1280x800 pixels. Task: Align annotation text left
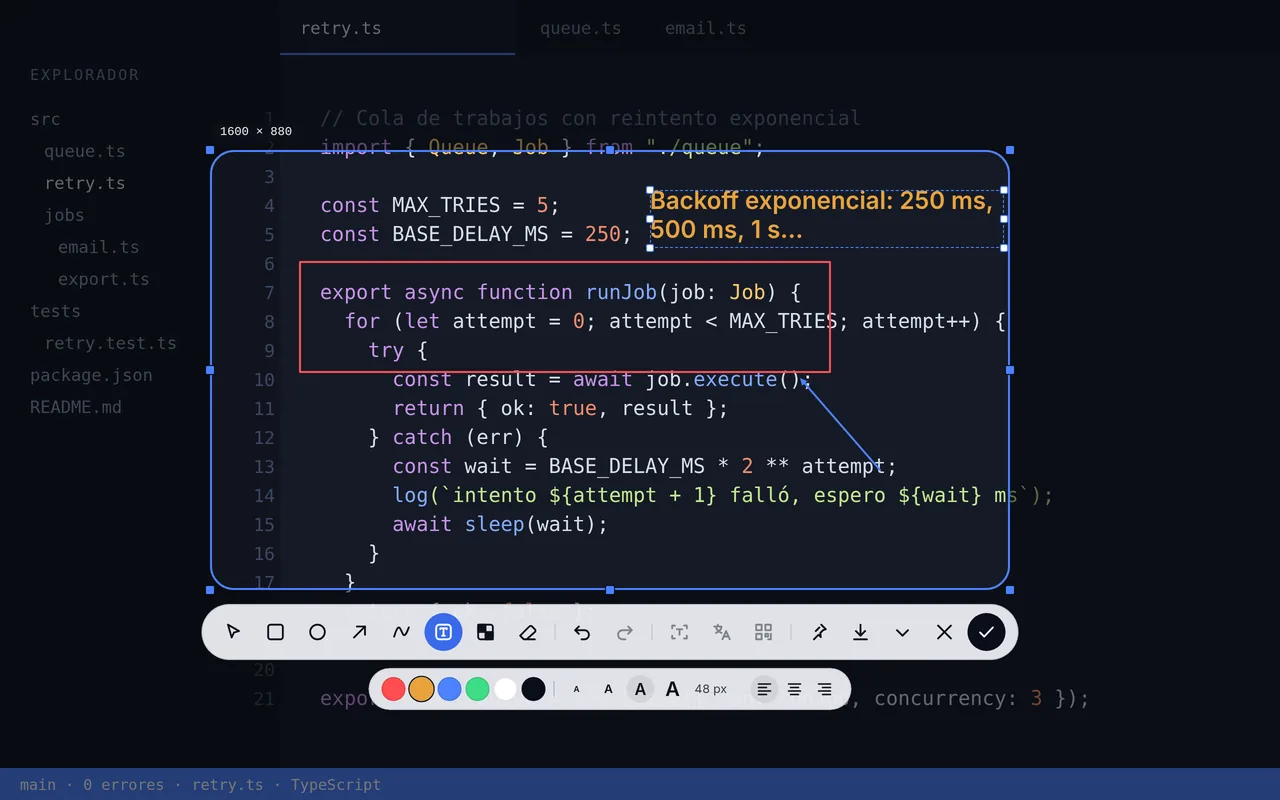coord(765,689)
